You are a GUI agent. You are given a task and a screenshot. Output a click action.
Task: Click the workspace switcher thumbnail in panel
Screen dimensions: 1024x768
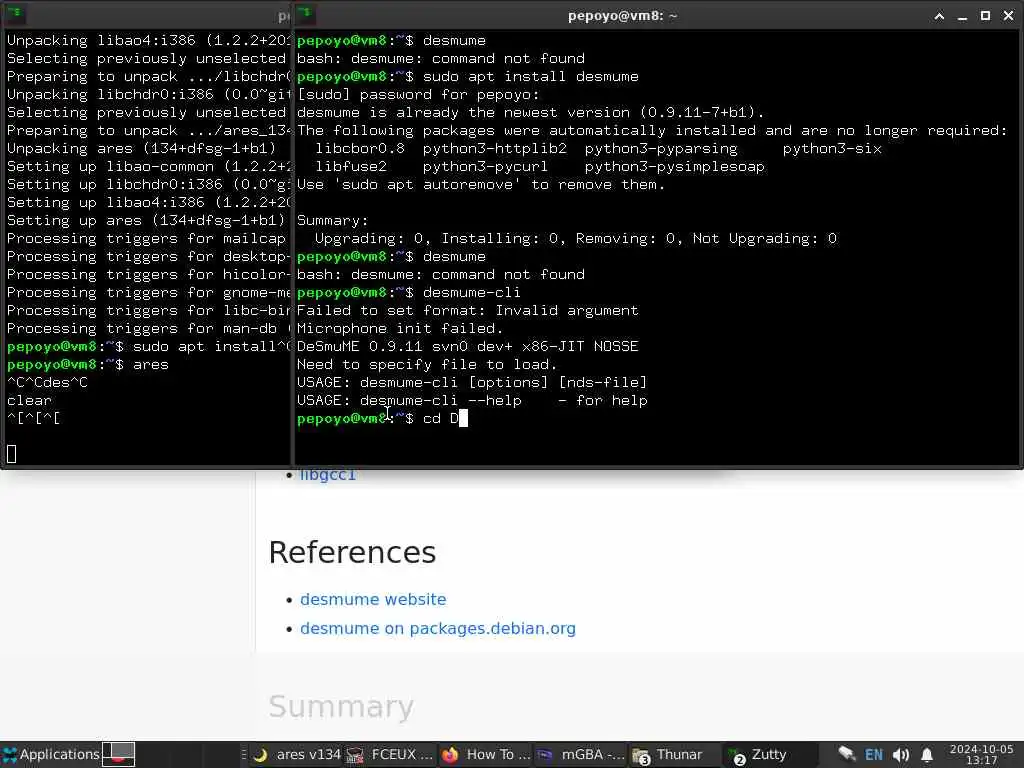point(119,754)
